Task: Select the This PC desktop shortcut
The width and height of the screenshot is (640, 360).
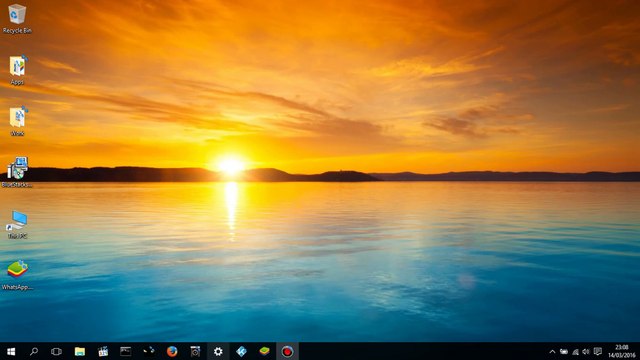Action: click(x=17, y=224)
